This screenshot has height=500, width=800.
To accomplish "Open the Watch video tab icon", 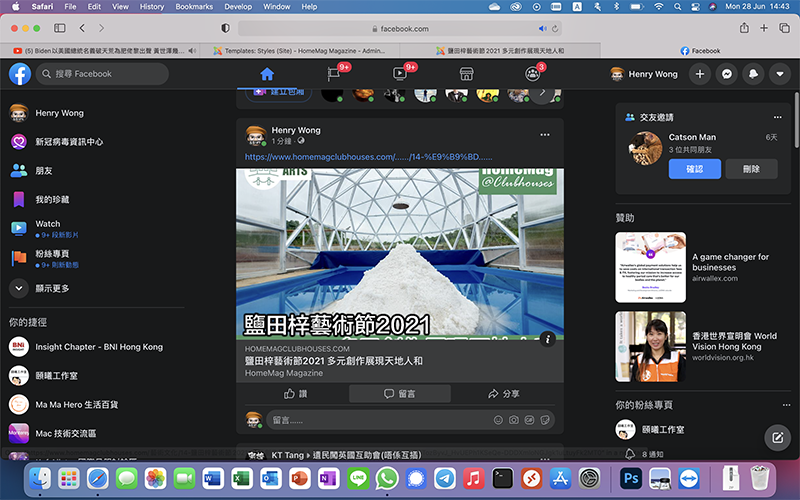I will coord(399,74).
